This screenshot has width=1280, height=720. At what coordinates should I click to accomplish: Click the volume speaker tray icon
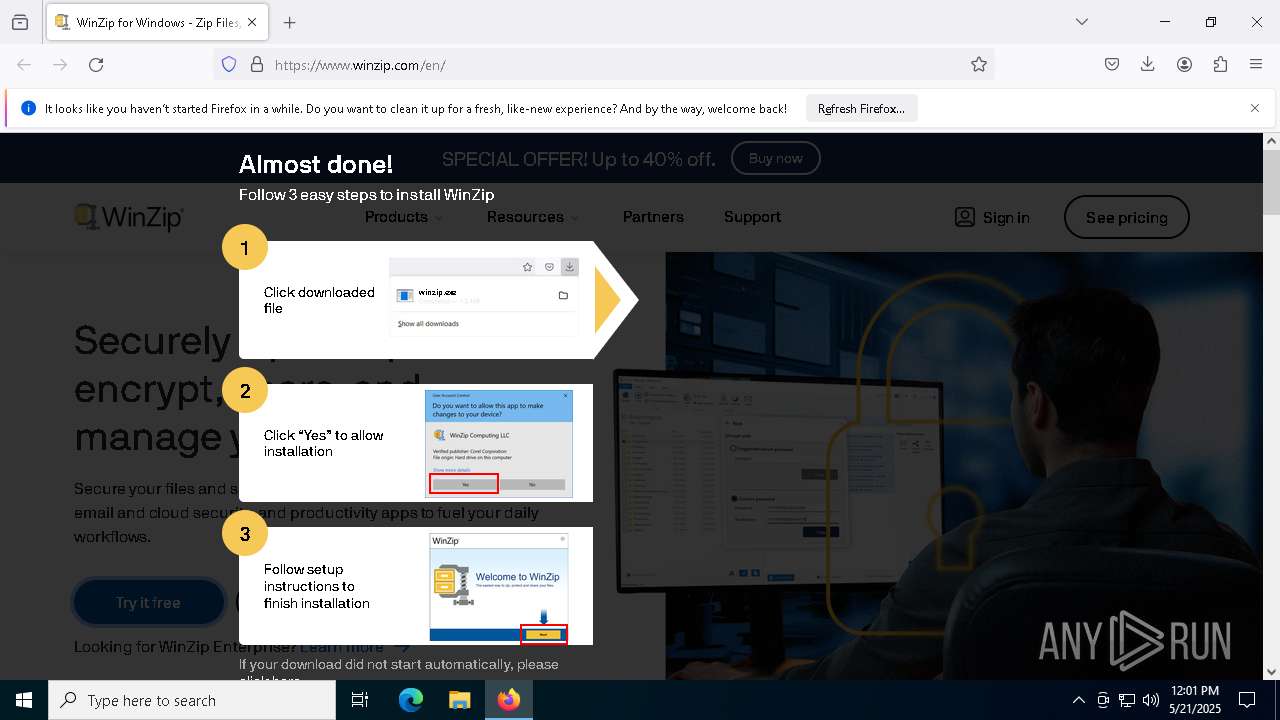point(1151,700)
